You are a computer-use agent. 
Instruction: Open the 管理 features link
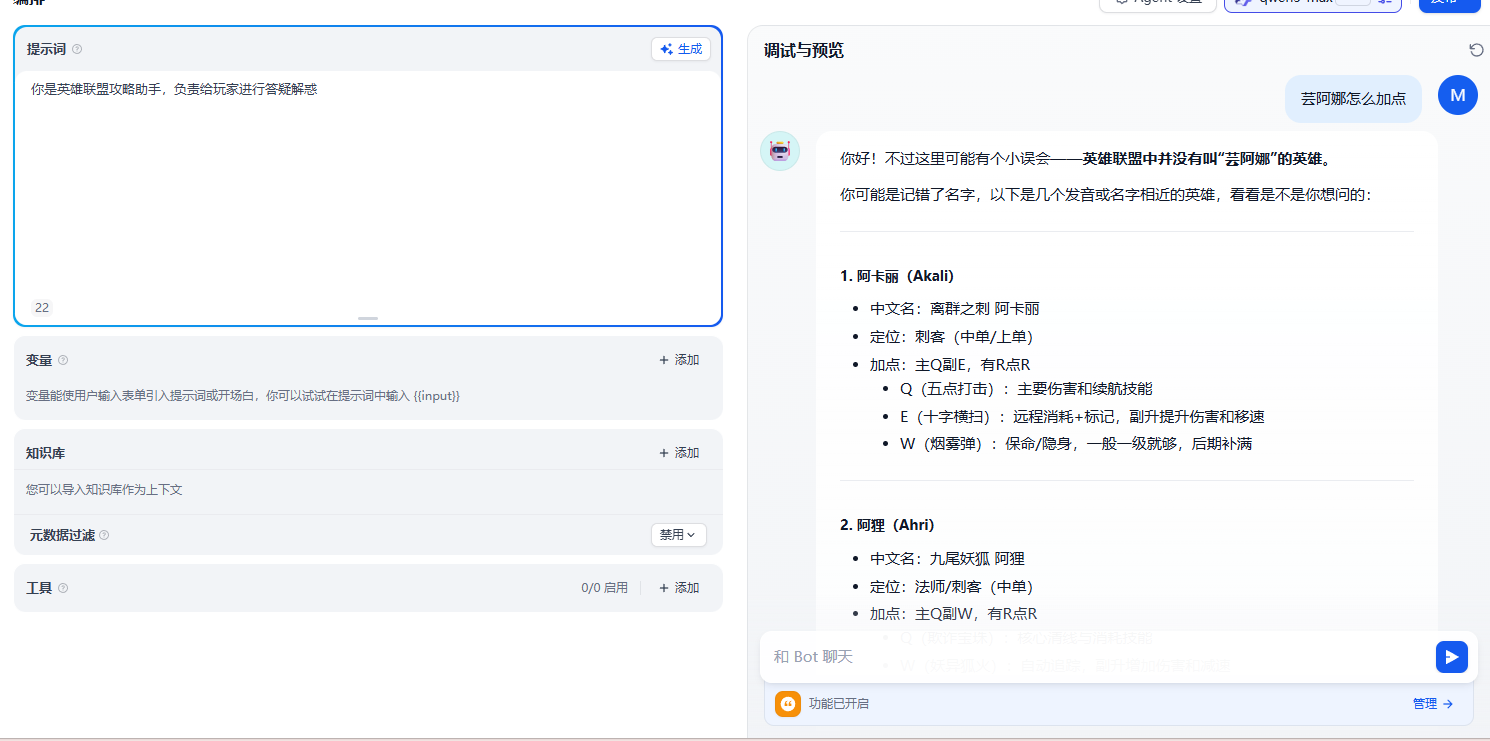pyautogui.click(x=1432, y=704)
